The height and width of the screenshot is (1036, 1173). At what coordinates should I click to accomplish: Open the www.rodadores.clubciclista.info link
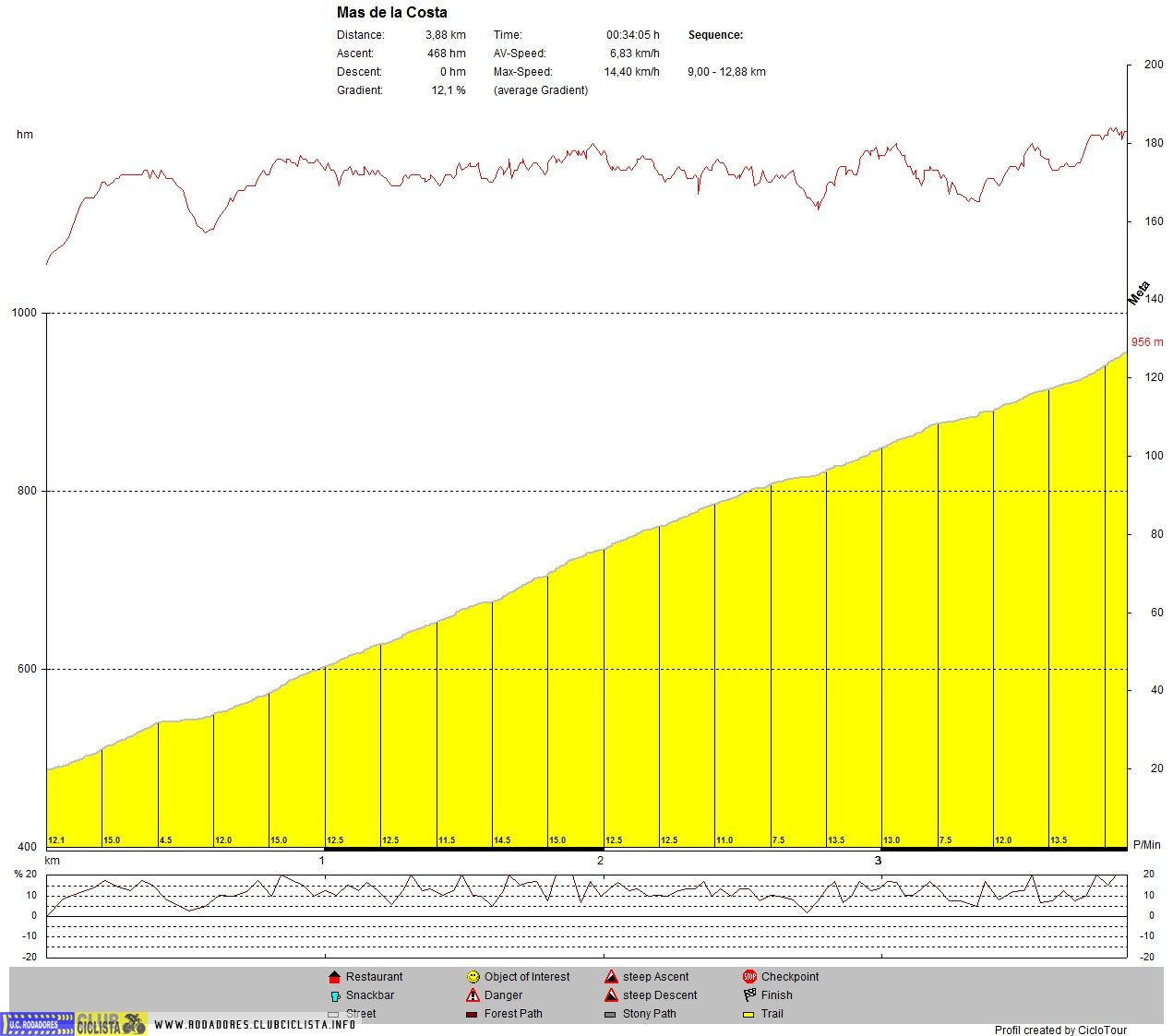pos(255,1025)
